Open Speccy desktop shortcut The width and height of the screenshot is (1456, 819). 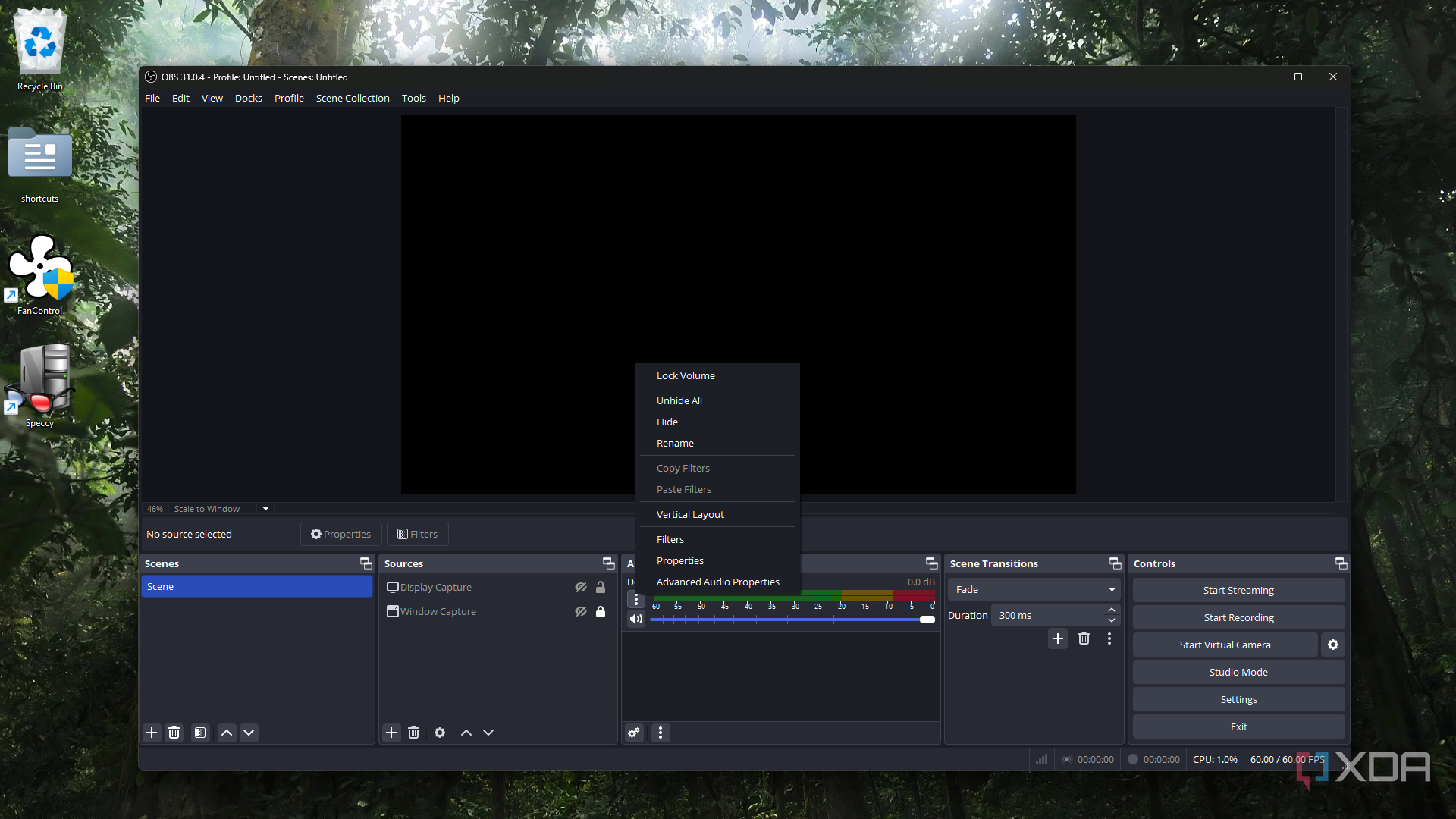pyautogui.click(x=40, y=387)
